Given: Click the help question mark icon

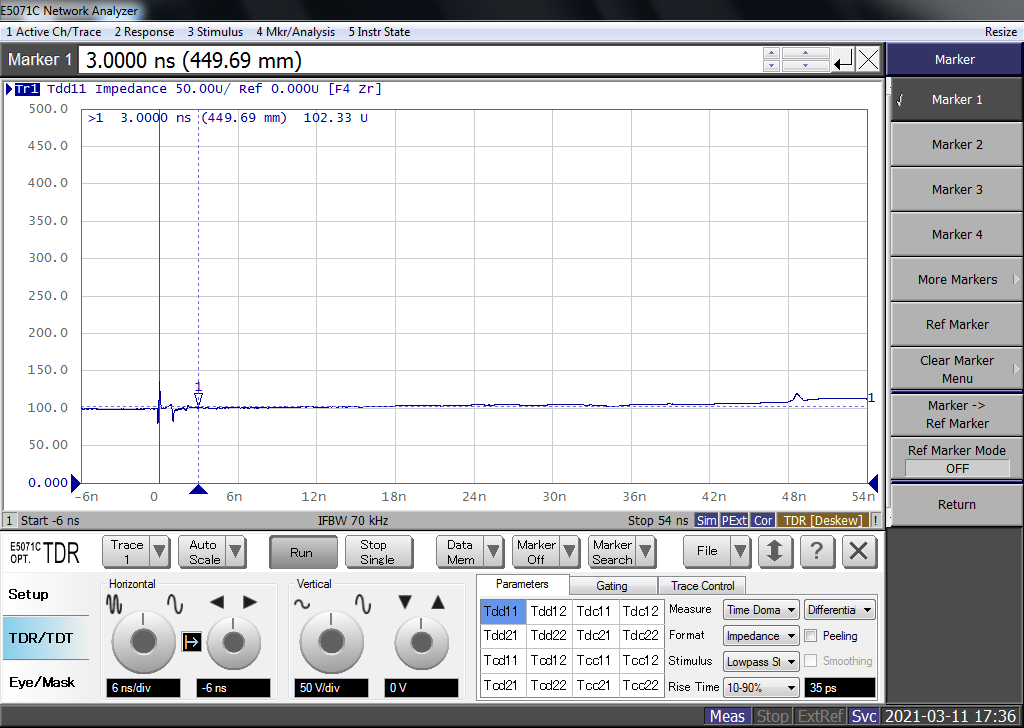Looking at the screenshot, I should pos(817,551).
